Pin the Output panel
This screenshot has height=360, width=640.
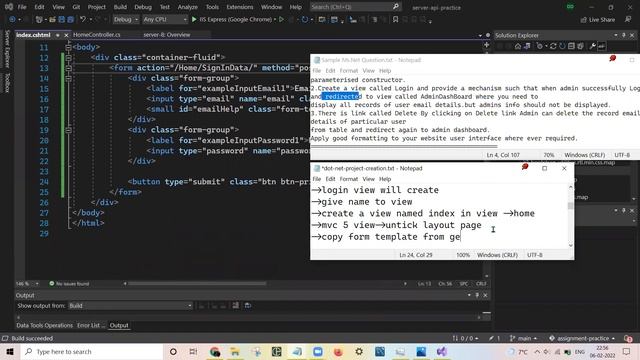477,295
